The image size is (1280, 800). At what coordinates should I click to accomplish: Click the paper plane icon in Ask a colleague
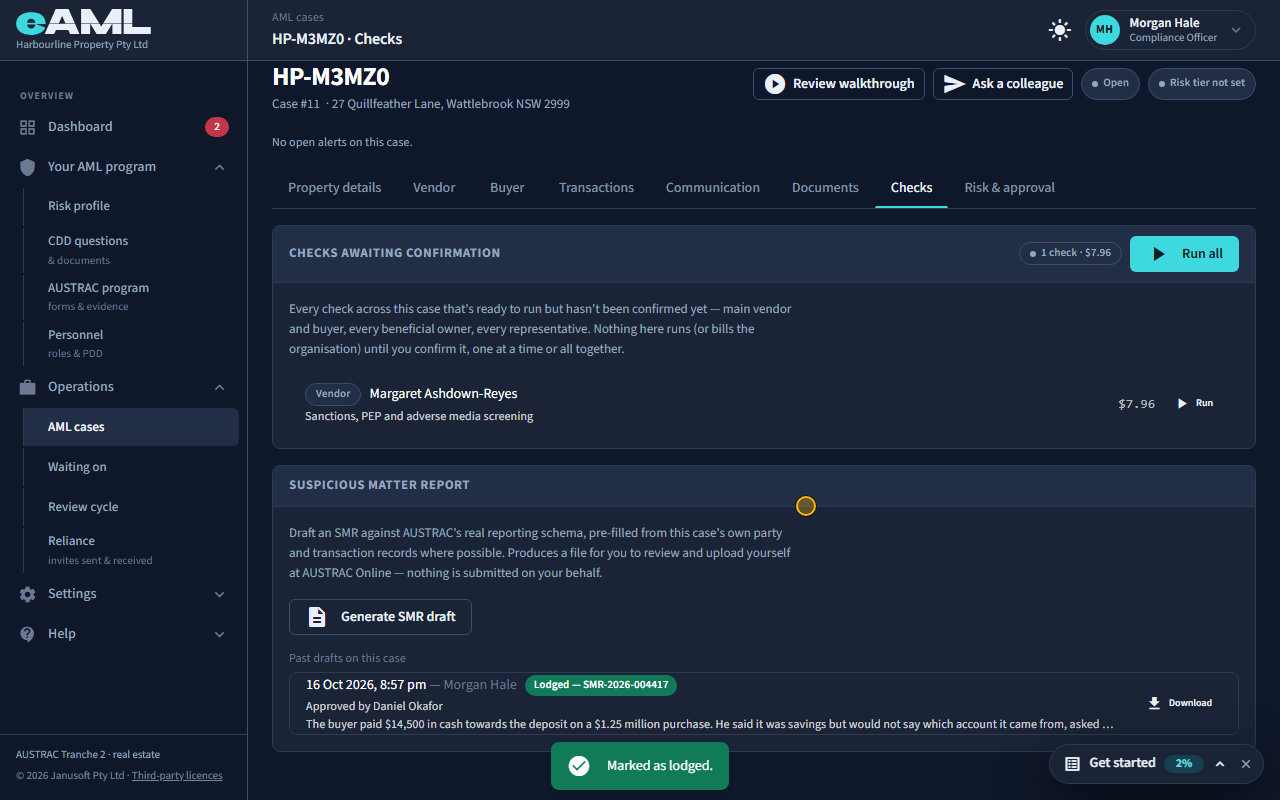[x=955, y=84]
